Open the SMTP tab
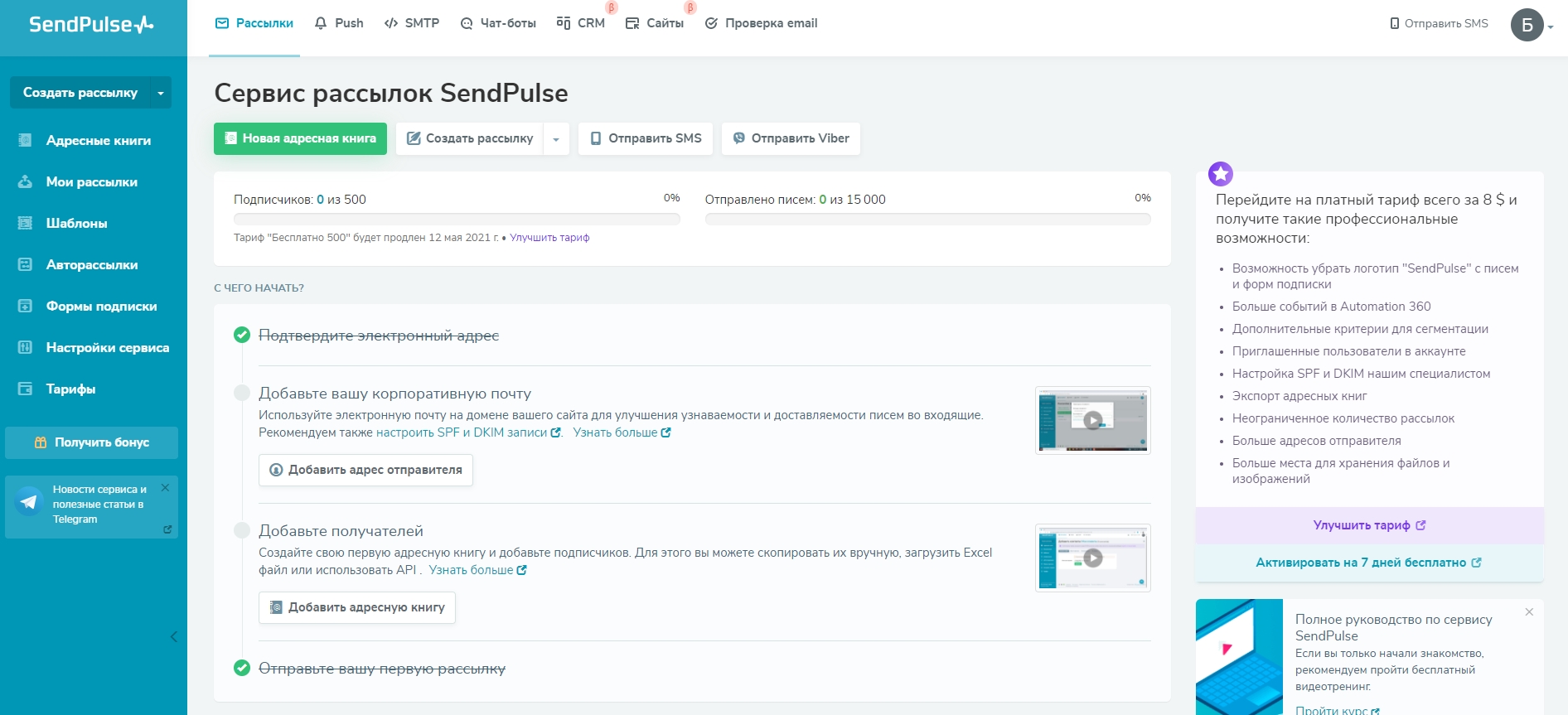 412,23
